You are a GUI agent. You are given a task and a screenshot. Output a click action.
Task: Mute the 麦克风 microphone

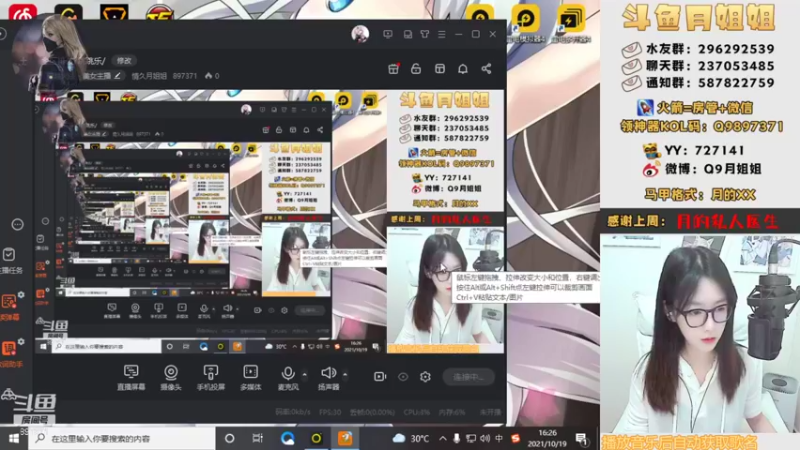[x=288, y=378]
